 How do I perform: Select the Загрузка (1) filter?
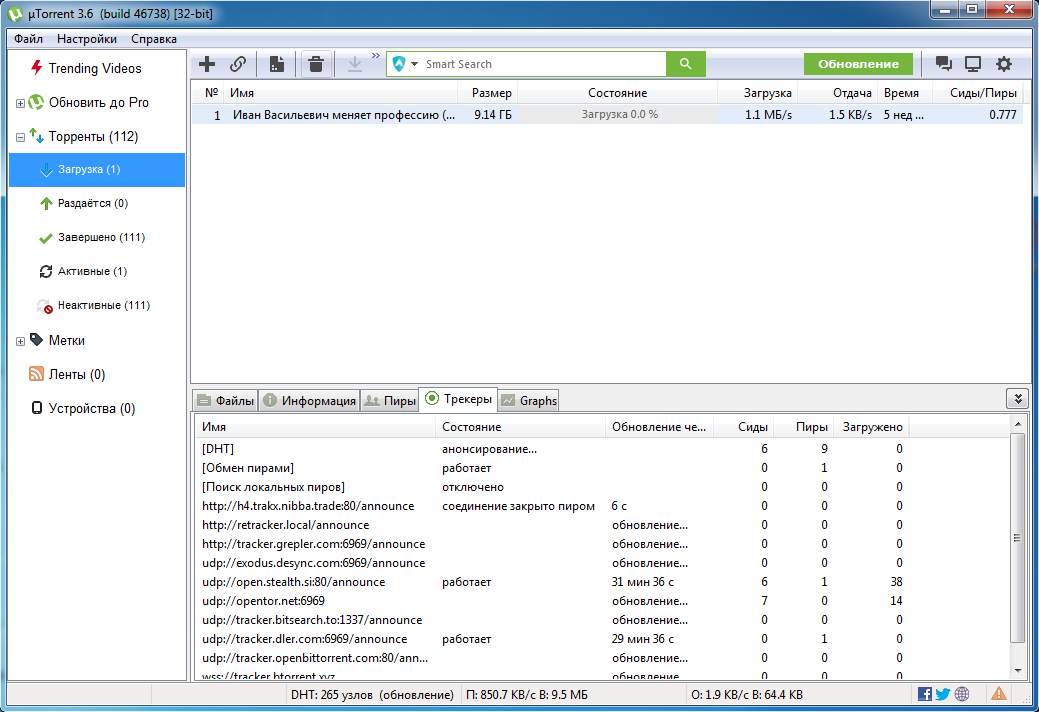coord(97,170)
